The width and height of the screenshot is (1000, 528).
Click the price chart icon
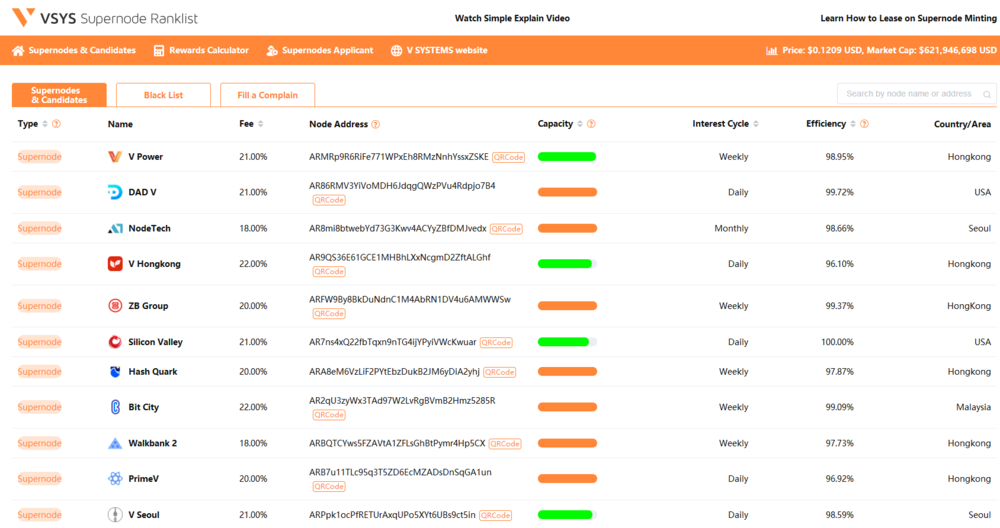tap(771, 50)
